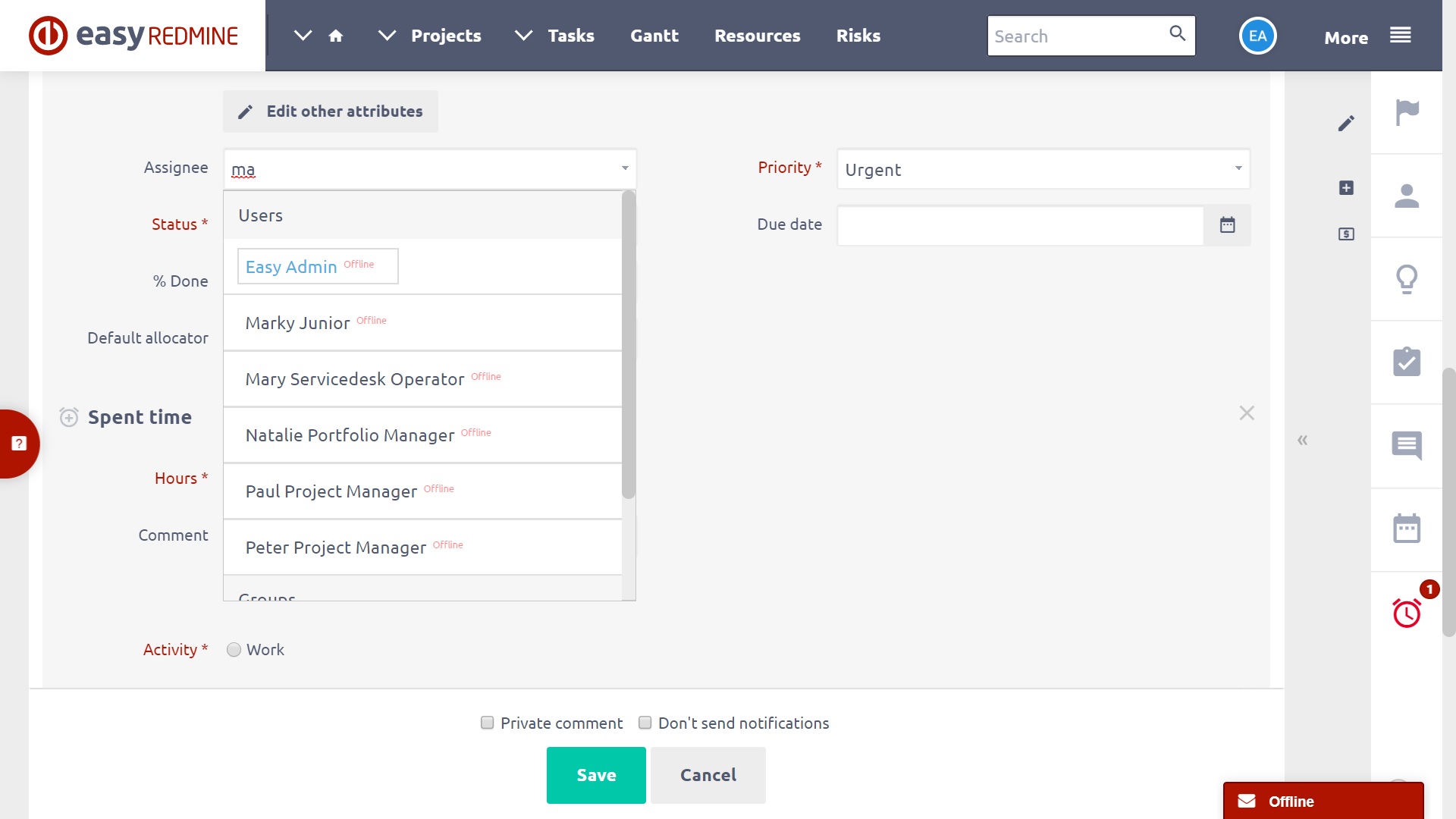Check Don't send notifications option
Viewport: 1456px width, 819px height.
pos(645,723)
